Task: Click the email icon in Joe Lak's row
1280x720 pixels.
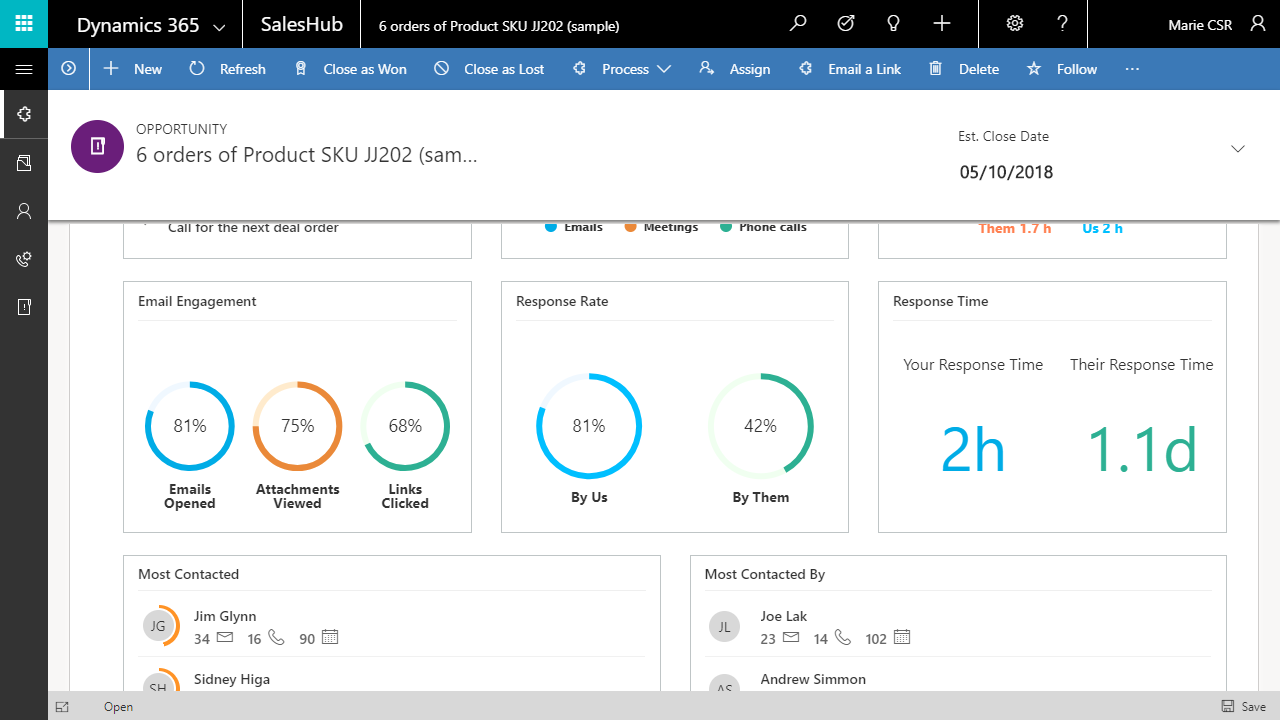Action: click(791, 637)
